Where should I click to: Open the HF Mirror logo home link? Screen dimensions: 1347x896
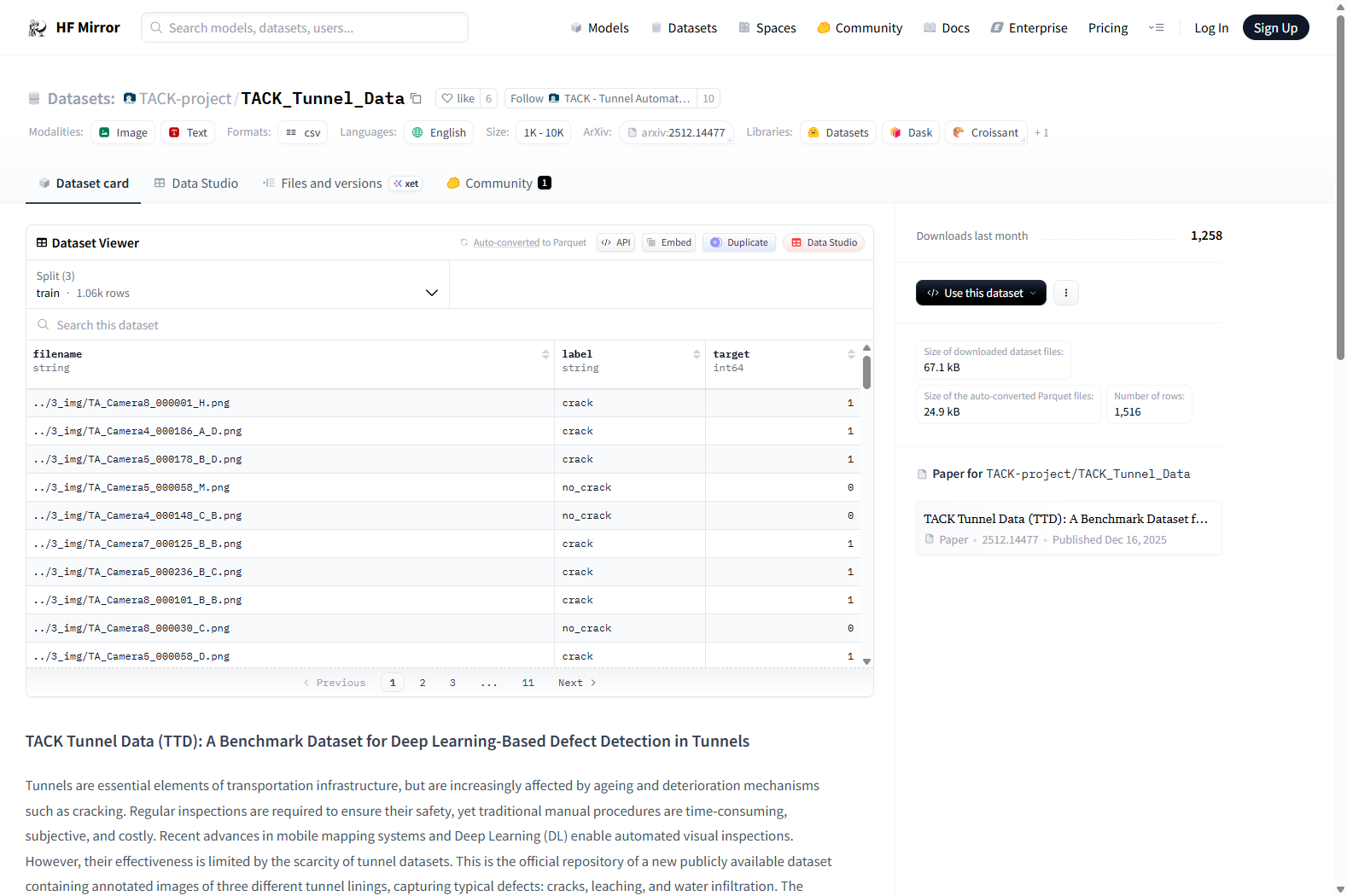click(74, 27)
